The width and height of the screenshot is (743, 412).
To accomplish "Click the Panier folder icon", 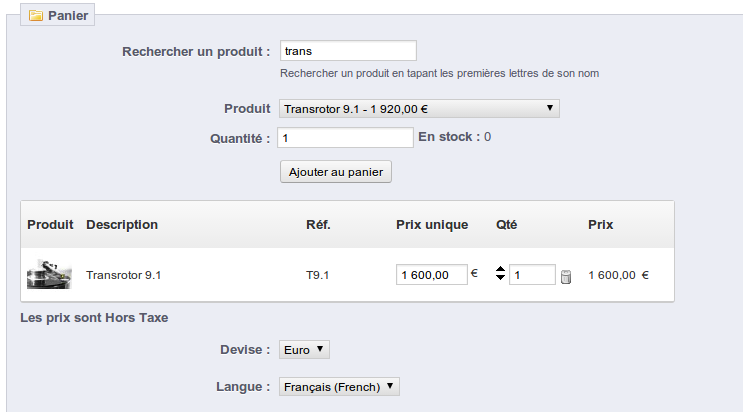I will tap(36, 16).
